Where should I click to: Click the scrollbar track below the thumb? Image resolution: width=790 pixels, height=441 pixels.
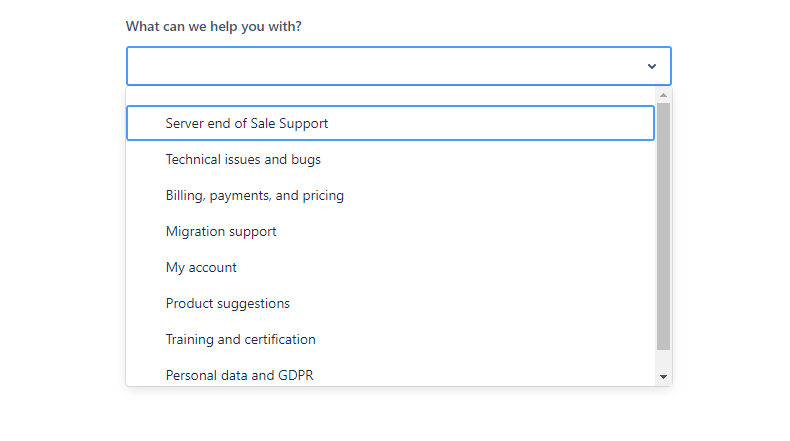click(x=663, y=360)
